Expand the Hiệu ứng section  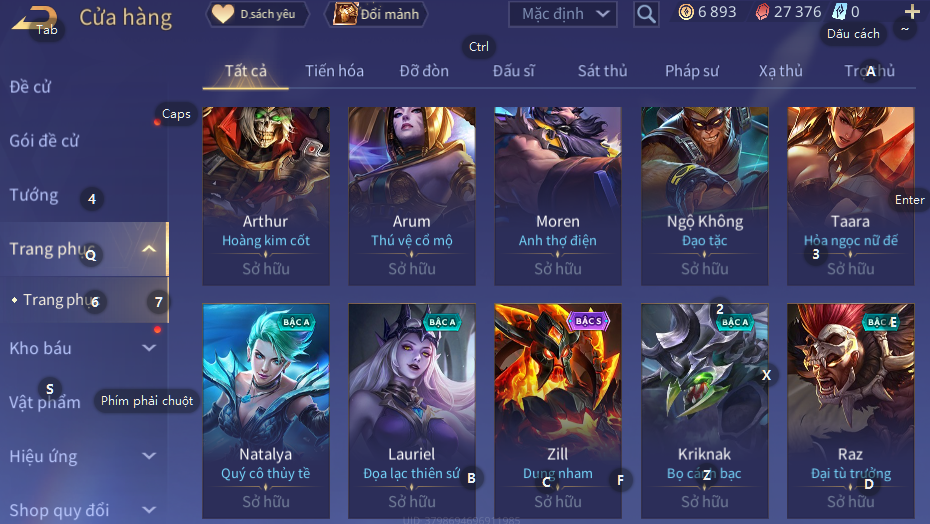149,456
